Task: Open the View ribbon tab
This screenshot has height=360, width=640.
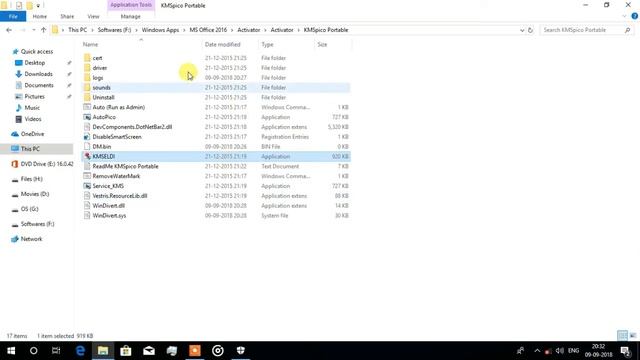Action: click(x=93, y=16)
